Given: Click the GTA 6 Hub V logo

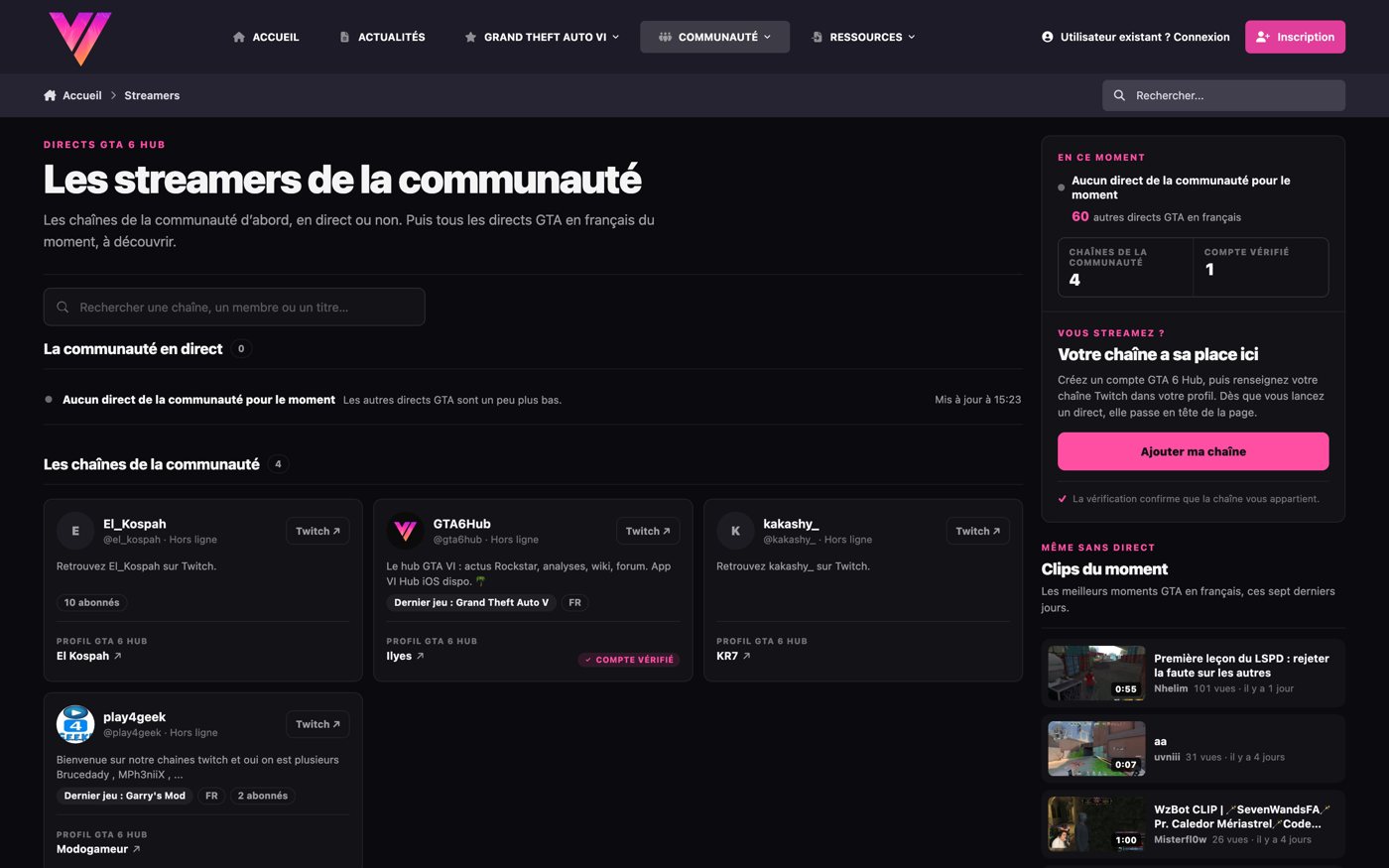Looking at the screenshot, I should pos(80,38).
